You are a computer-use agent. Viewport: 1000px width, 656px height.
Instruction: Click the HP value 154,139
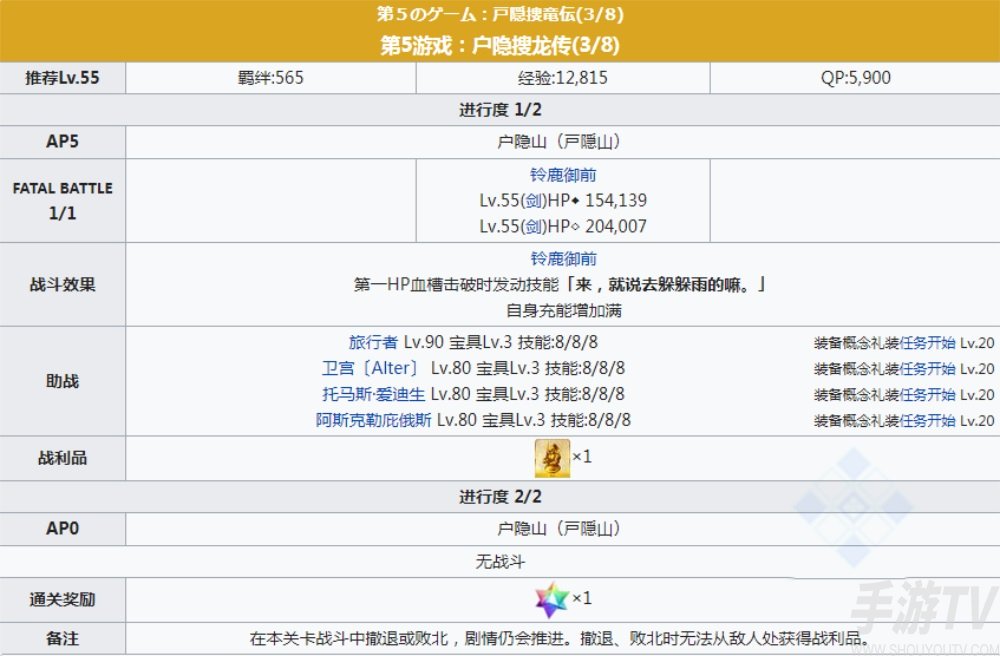point(616,200)
